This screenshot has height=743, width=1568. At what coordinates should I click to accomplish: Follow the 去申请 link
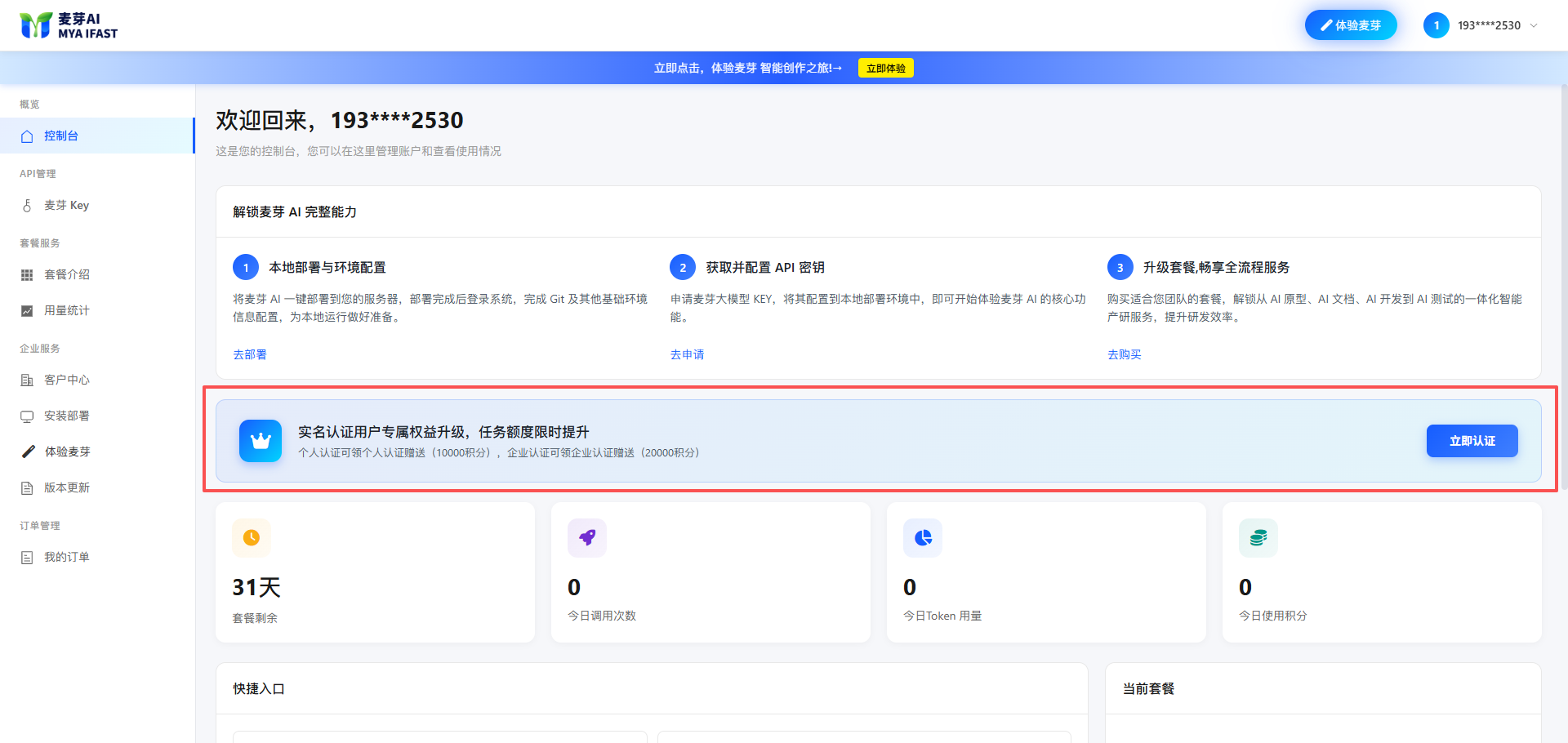pos(687,354)
